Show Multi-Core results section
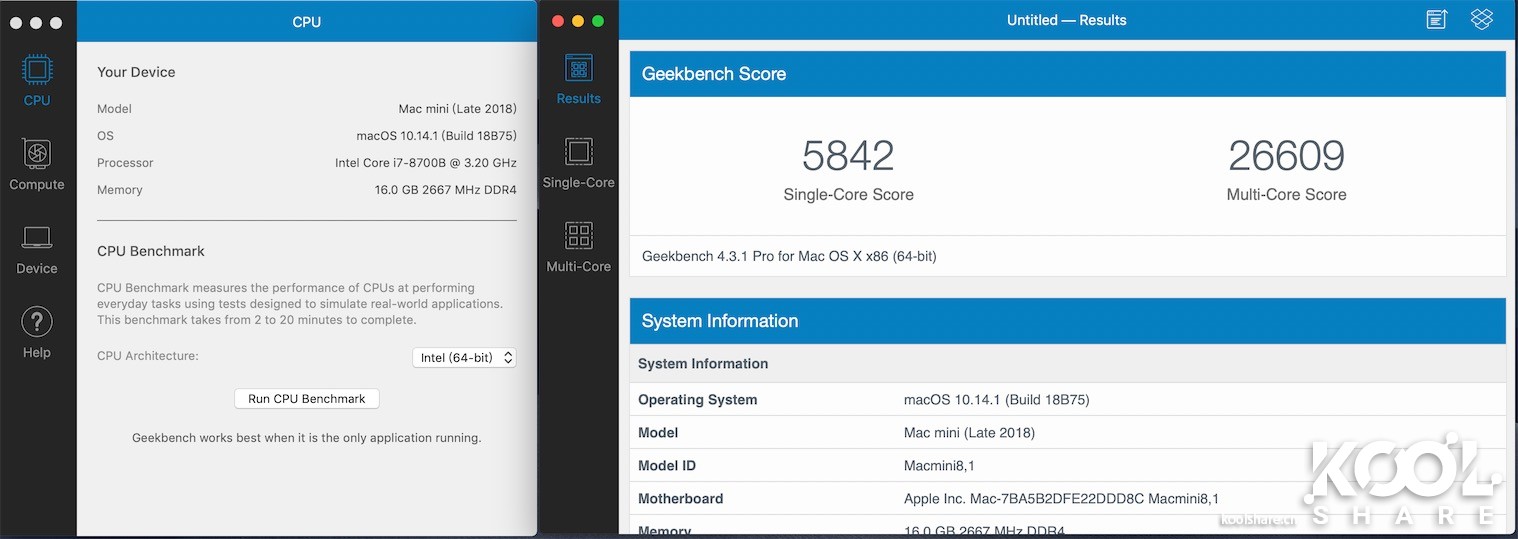This screenshot has height=539, width=1518. [579, 247]
